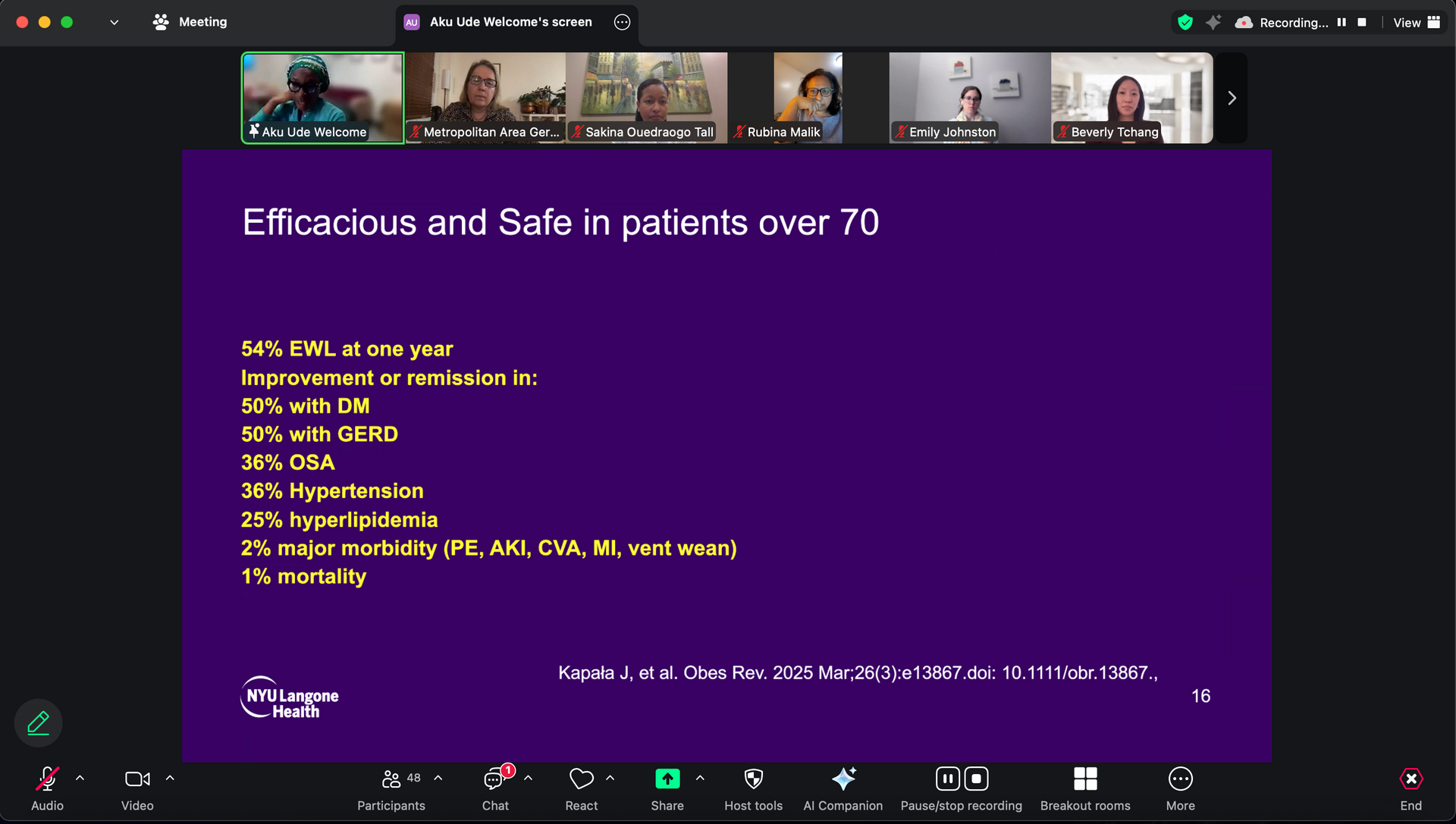The width and height of the screenshot is (1456, 824).
Task: Open Breakout rooms grid icon
Action: tap(1084, 779)
